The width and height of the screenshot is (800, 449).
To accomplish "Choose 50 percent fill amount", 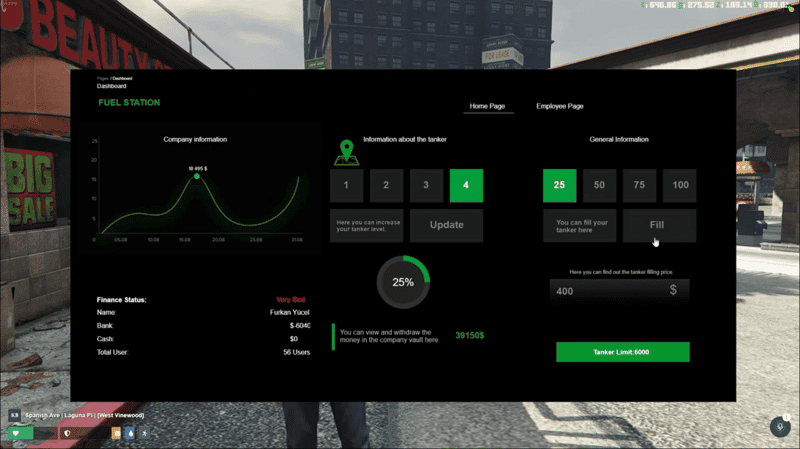I will [599, 185].
